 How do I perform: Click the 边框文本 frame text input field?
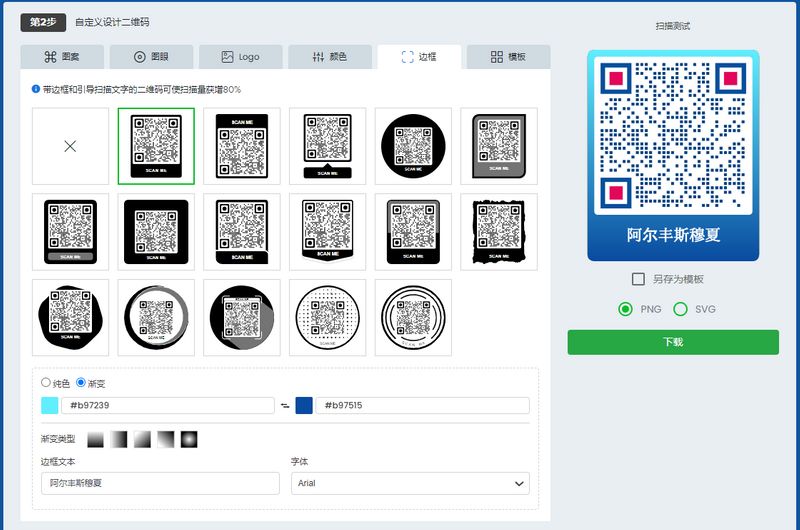click(157, 483)
